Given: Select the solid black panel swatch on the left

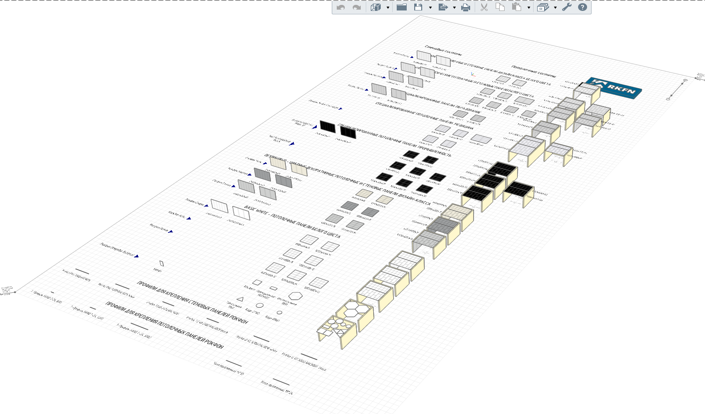Looking at the screenshot, I should tap(327, 127).
